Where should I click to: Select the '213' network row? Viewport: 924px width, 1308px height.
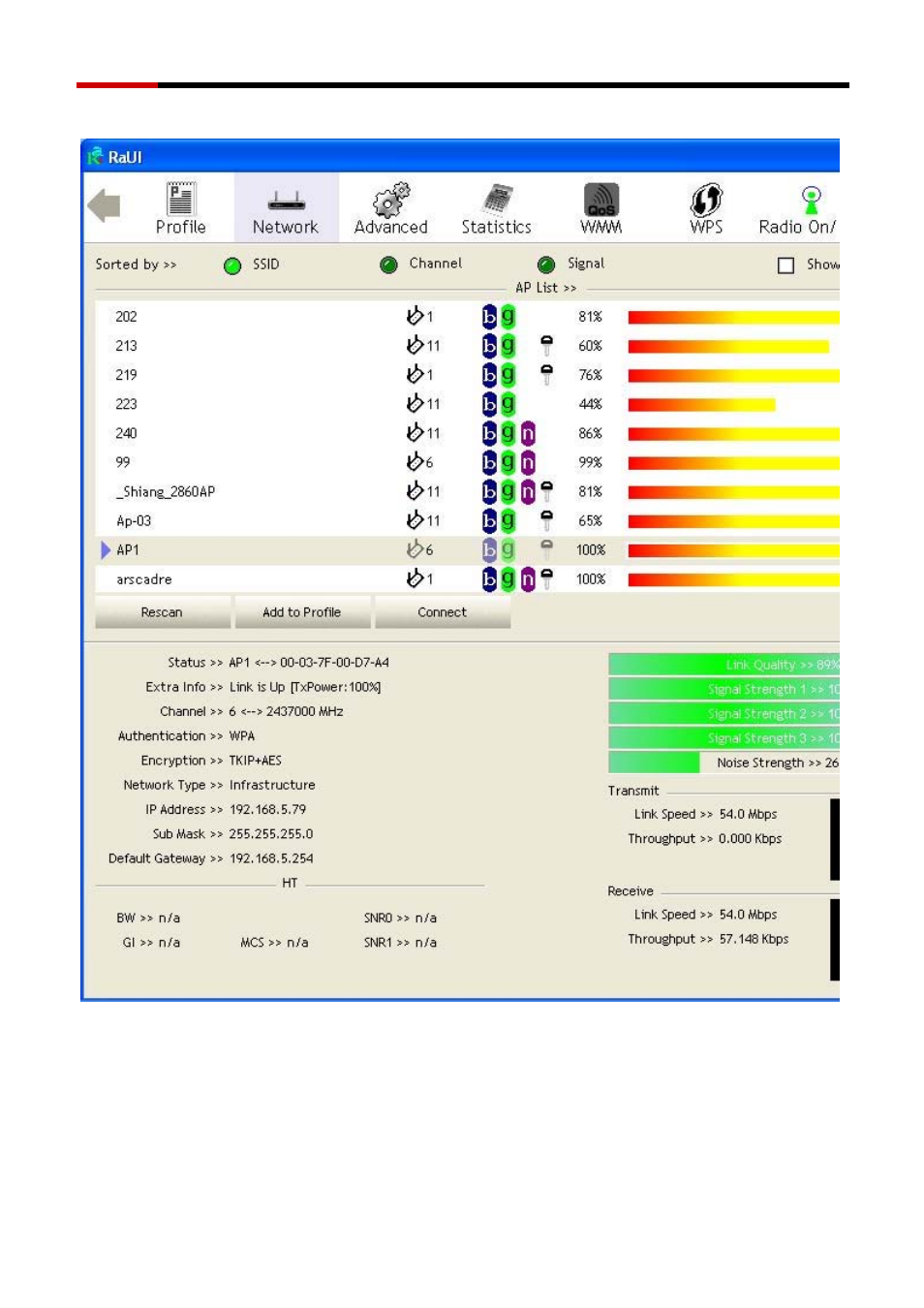point(468,345)
